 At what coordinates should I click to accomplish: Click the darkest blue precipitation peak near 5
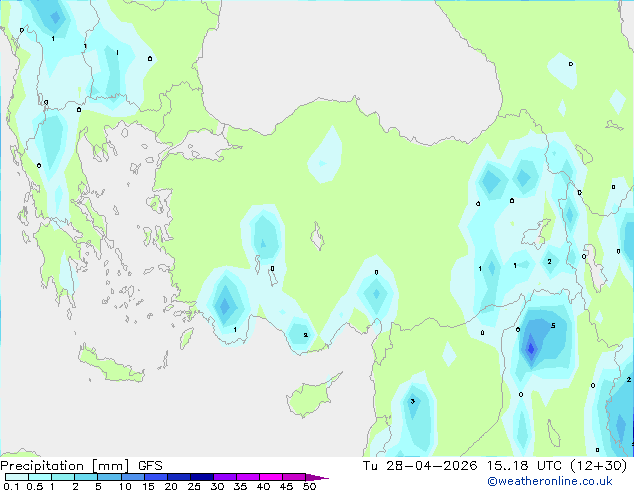coord(531,348)
